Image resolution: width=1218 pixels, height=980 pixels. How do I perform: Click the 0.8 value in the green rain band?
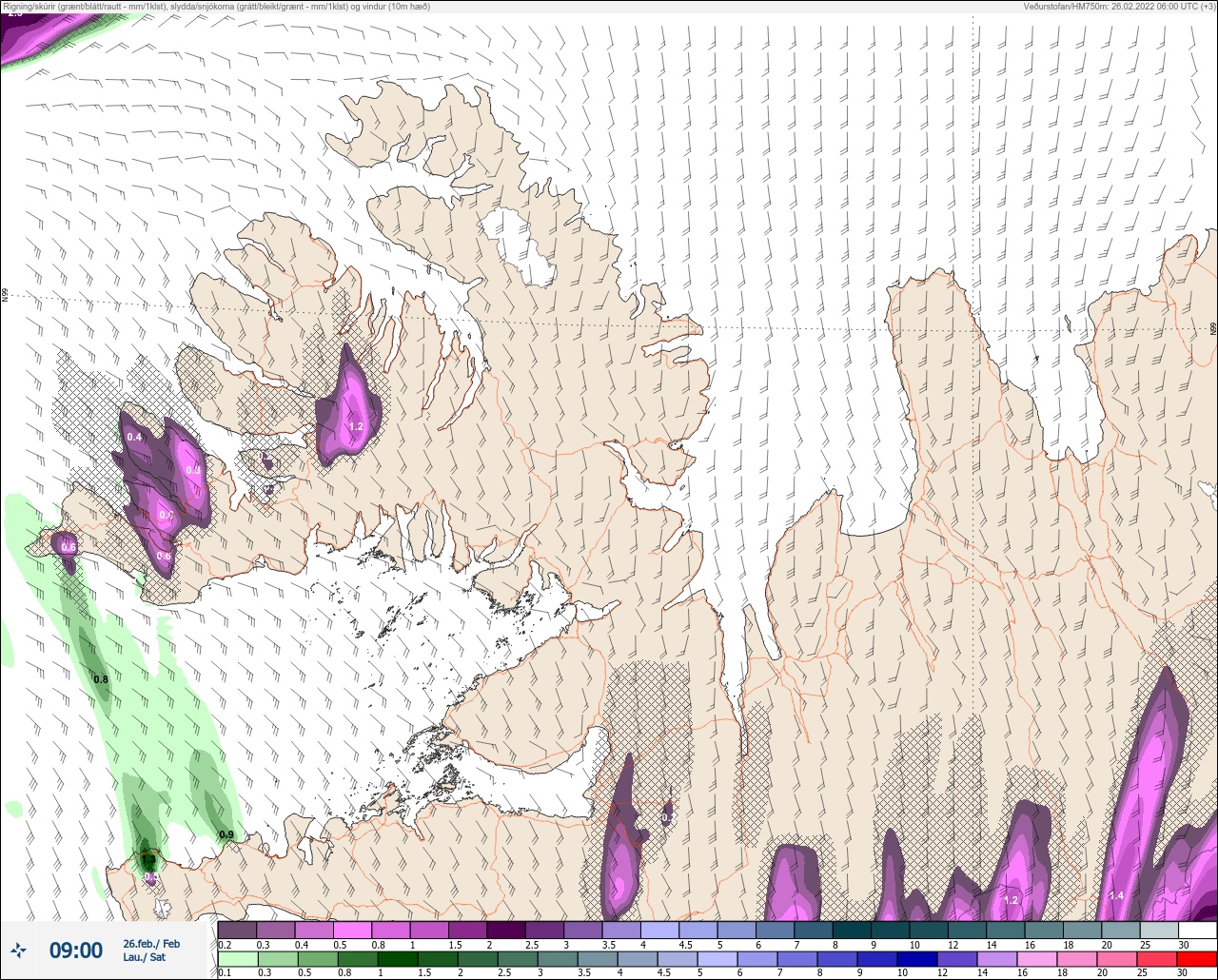tap(101, 679)
